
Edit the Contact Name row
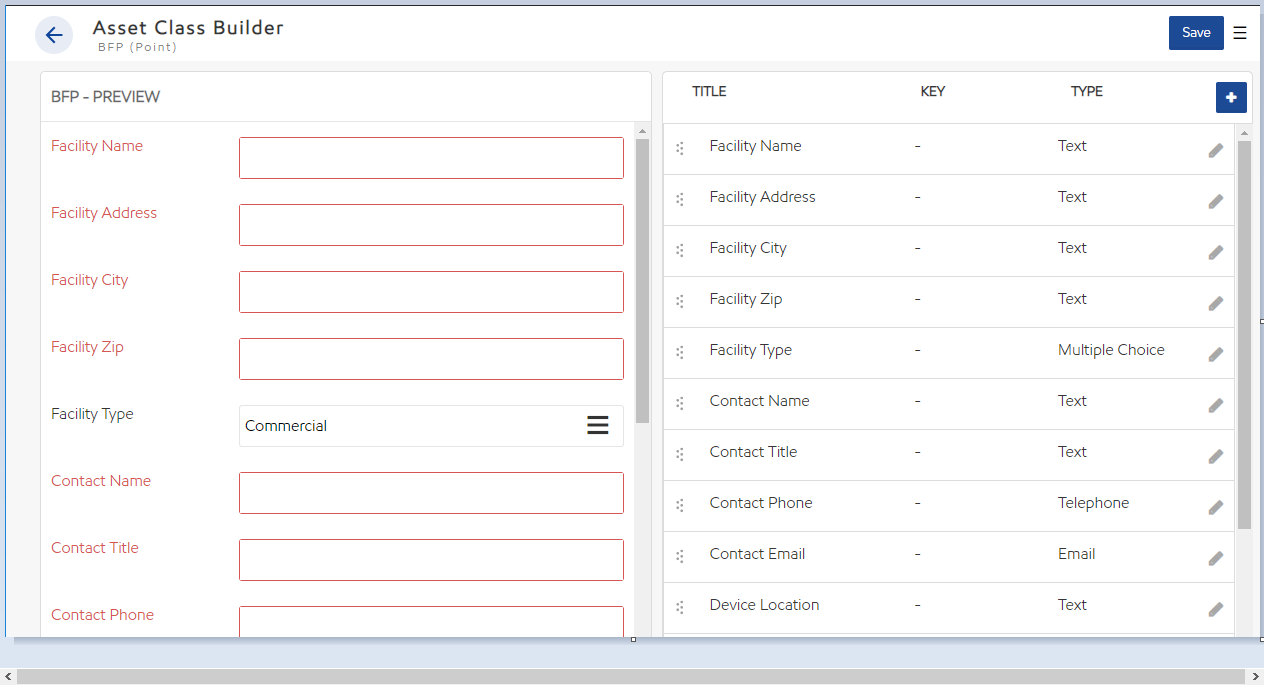pos(1215,405)
